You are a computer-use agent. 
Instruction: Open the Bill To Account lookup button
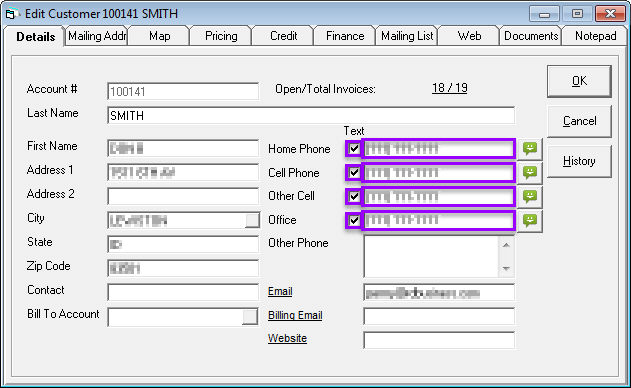[x=250, y=317]
